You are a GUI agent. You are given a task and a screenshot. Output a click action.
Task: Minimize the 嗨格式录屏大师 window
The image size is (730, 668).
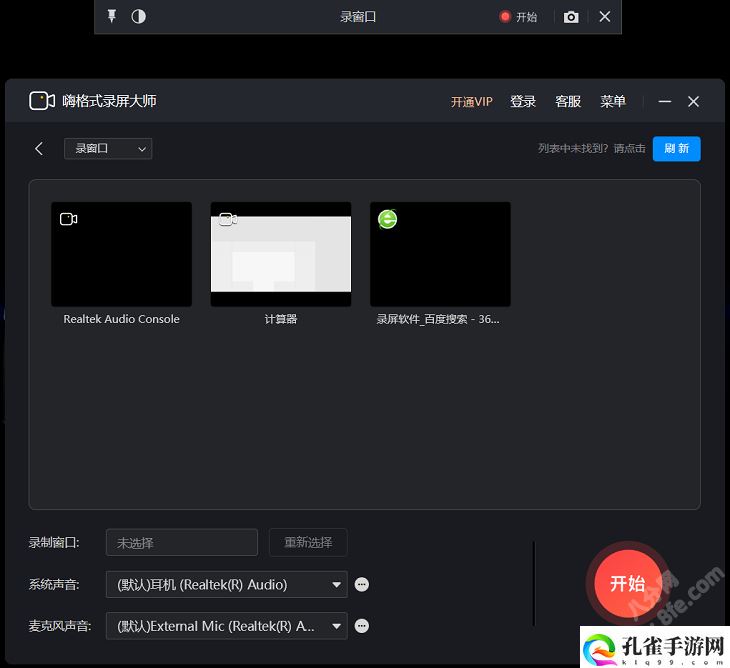coord(665,101)
